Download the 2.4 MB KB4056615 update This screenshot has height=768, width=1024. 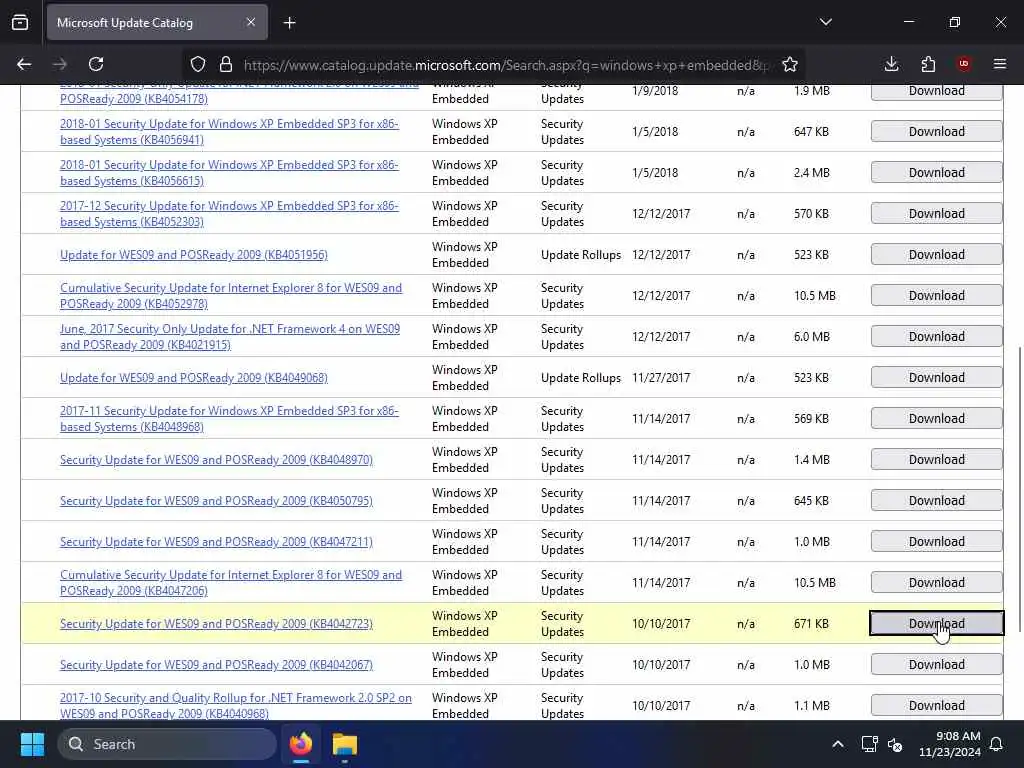tap(936, 172)
